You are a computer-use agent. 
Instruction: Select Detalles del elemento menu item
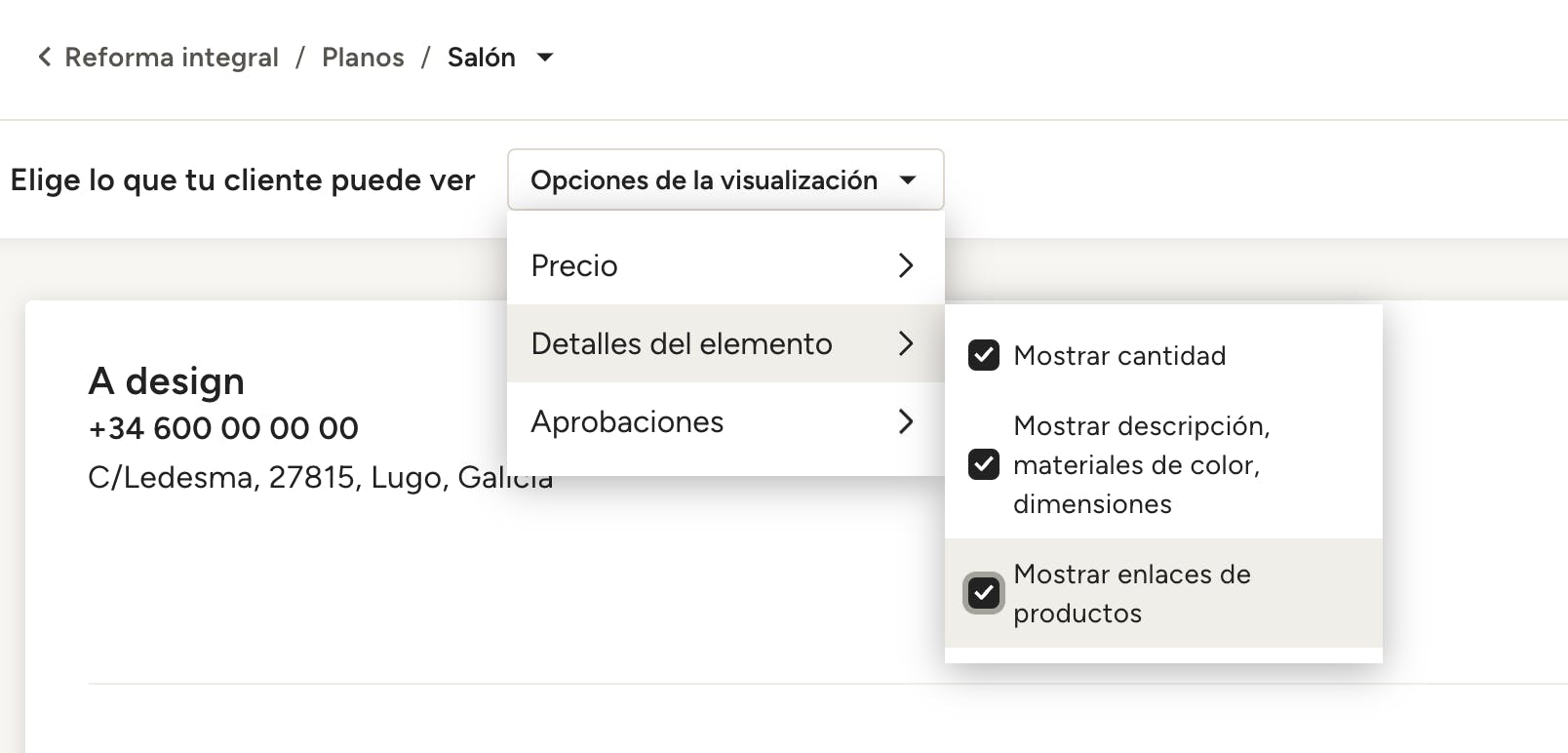[x=681, y=343]
